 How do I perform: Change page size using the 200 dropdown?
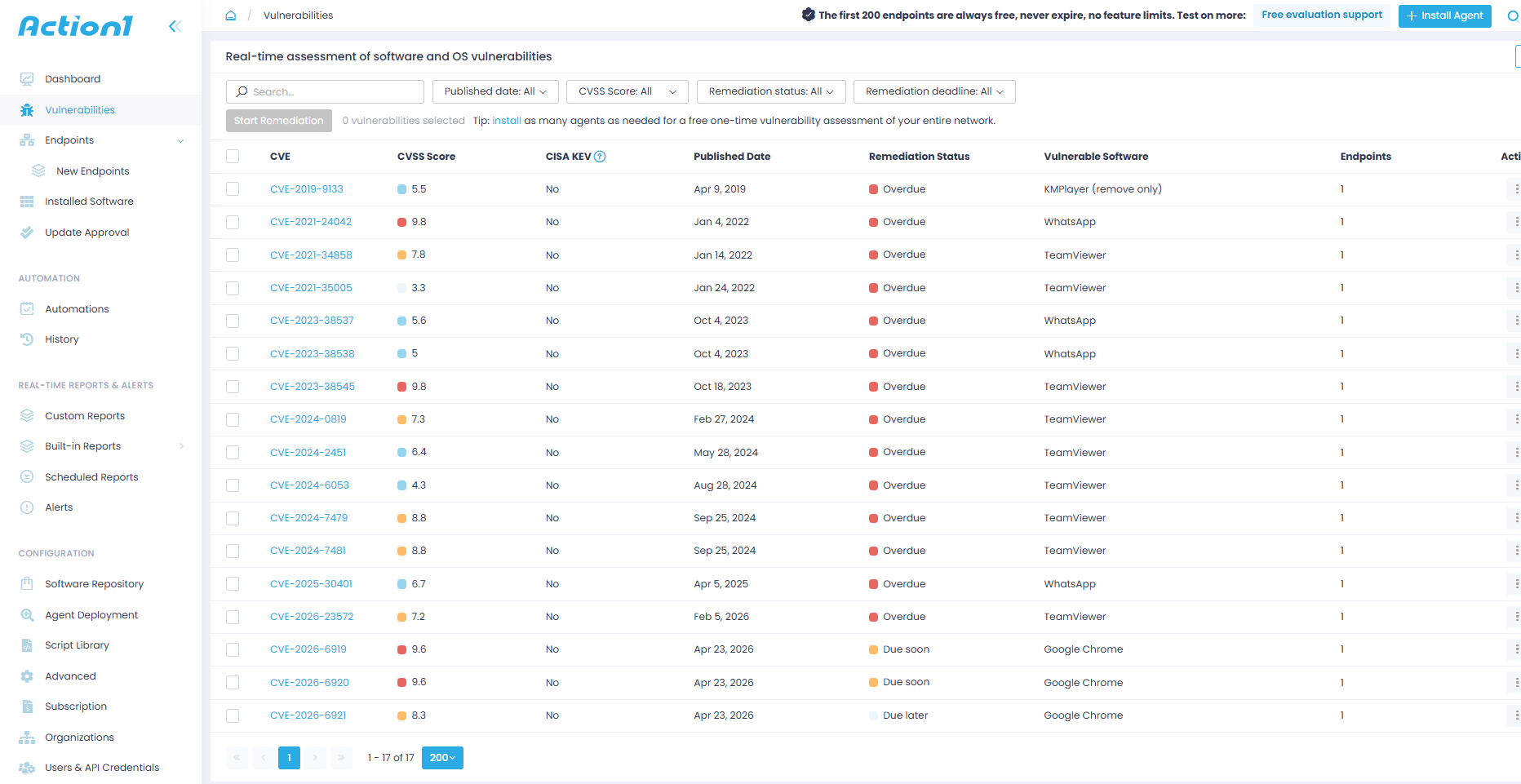coord(442,758)
